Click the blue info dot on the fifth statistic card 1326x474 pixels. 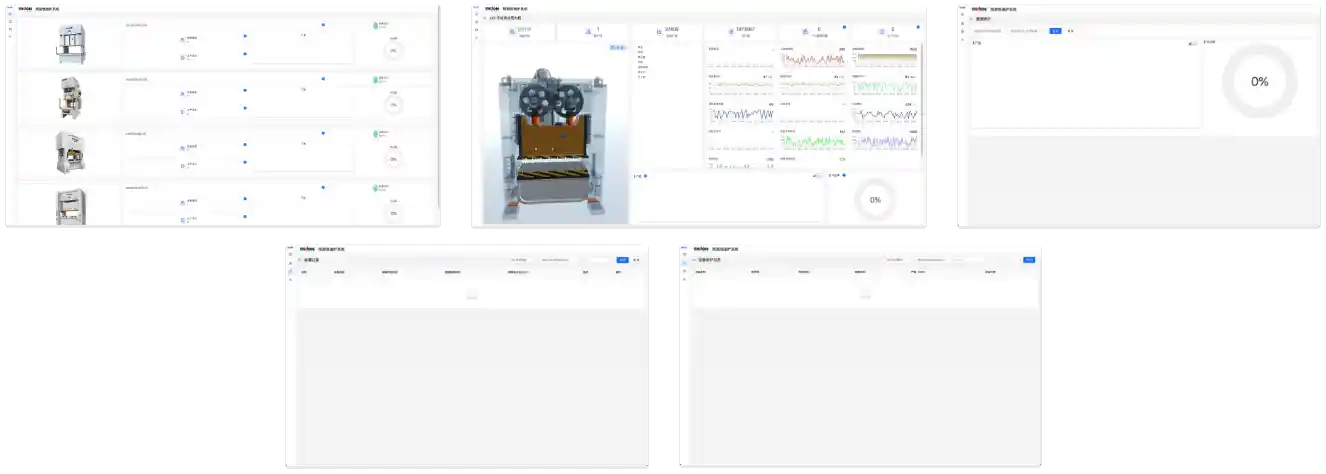pyautogui.click(x=845, y=28)
